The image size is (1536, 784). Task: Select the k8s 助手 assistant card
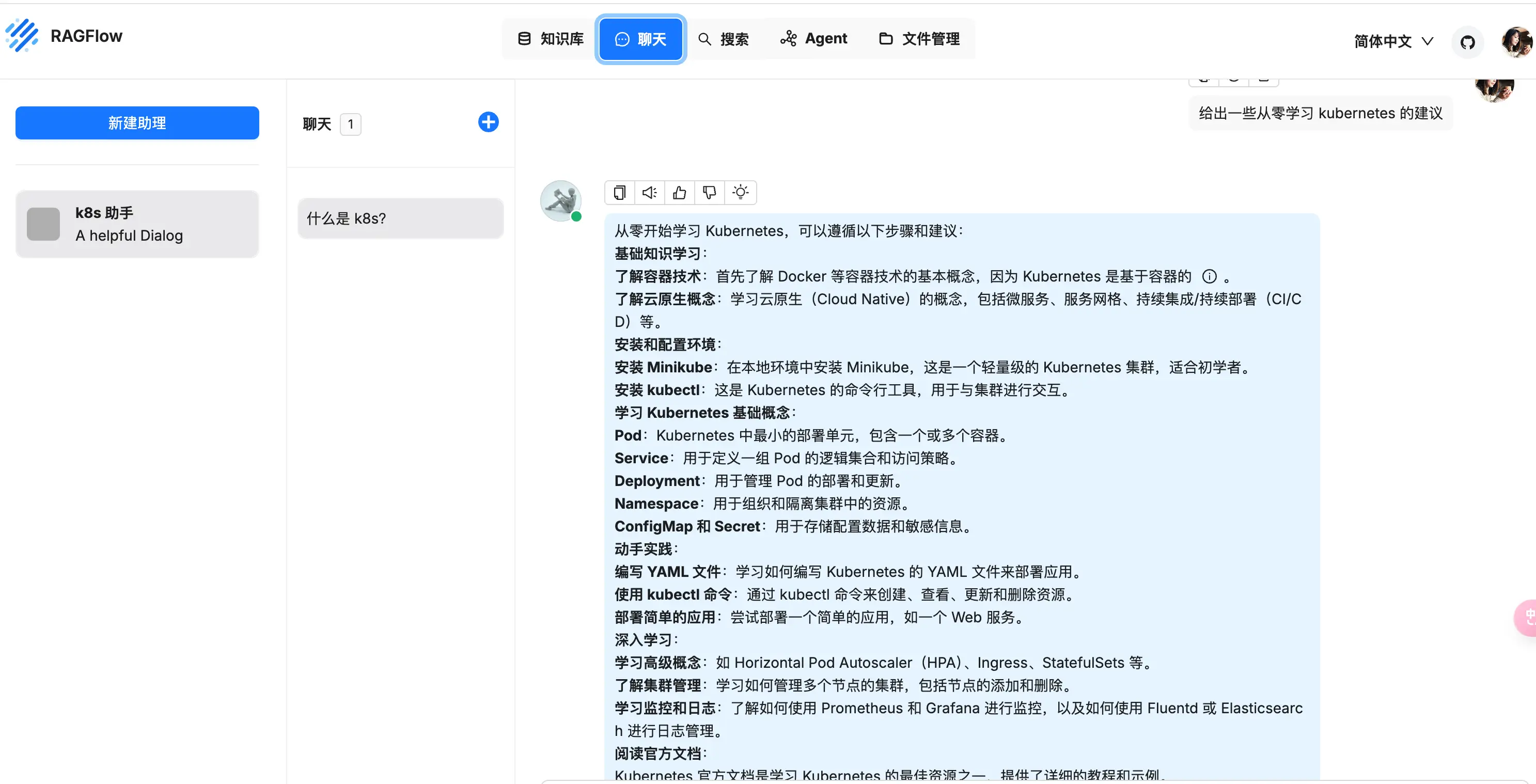(x=137, y=224)
